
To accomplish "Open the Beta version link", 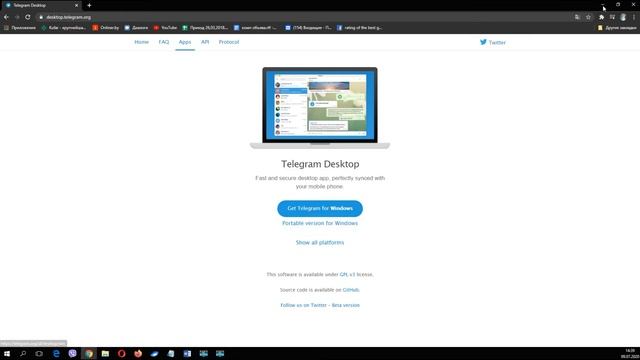I will (346, 305).
